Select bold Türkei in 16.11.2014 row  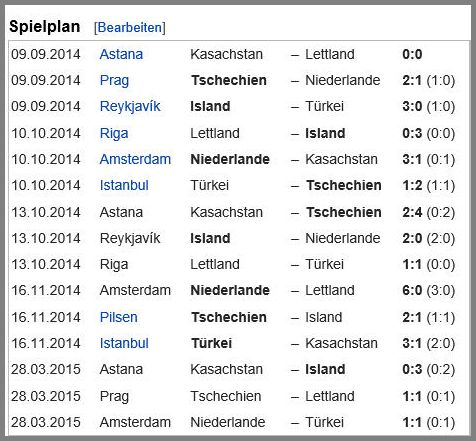(x=212, y=343)
